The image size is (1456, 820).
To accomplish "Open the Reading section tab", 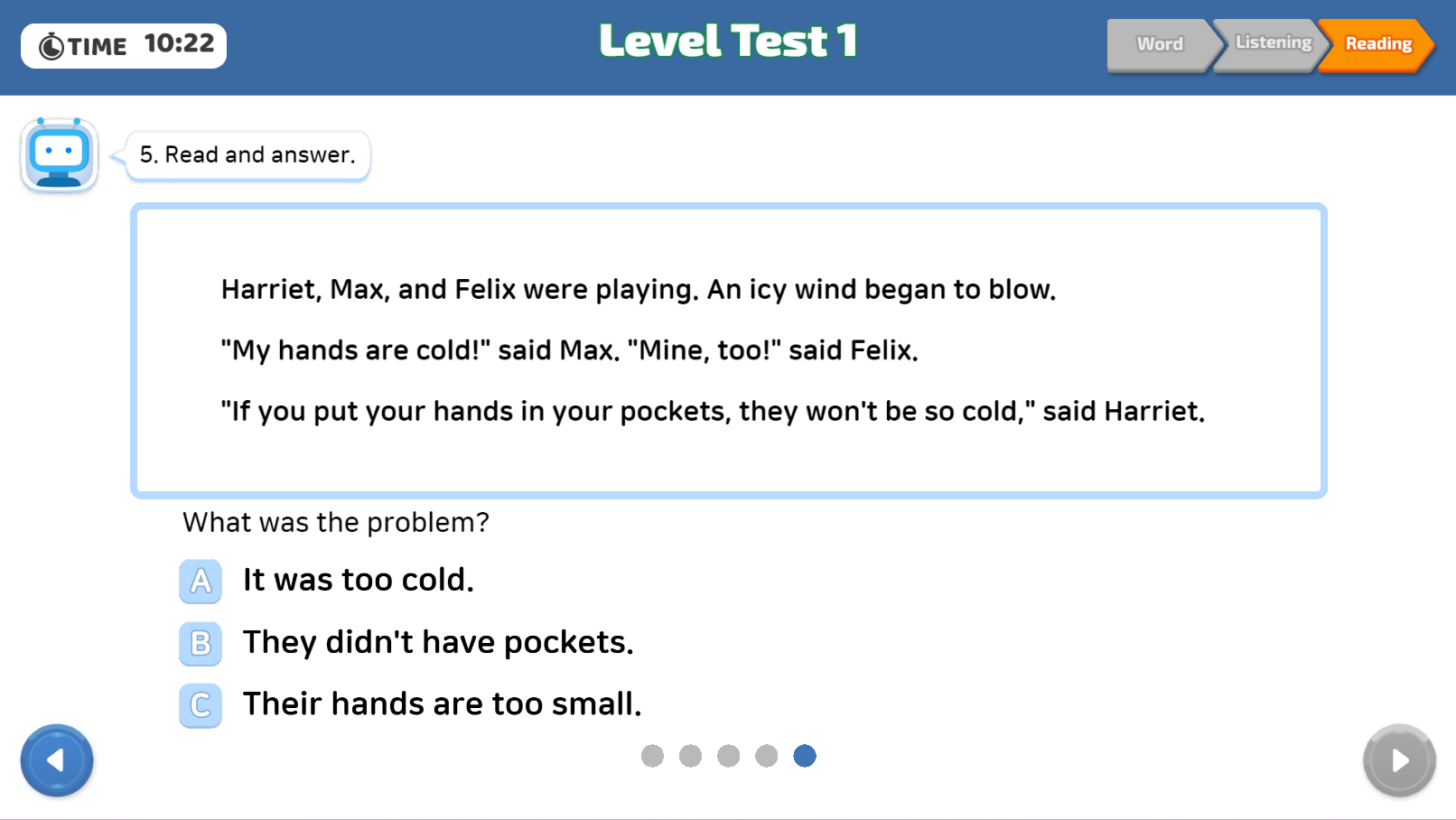I will click(1377, 44).
